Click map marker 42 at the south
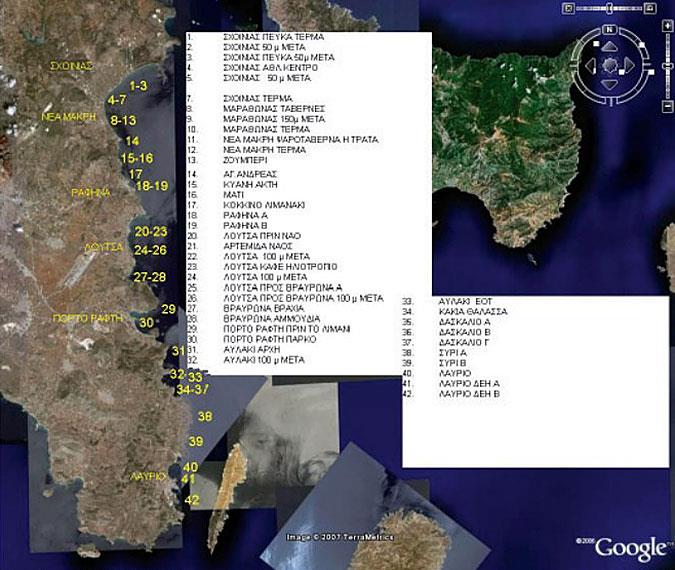This screenshot has width=675, height=570. [193, 499]
